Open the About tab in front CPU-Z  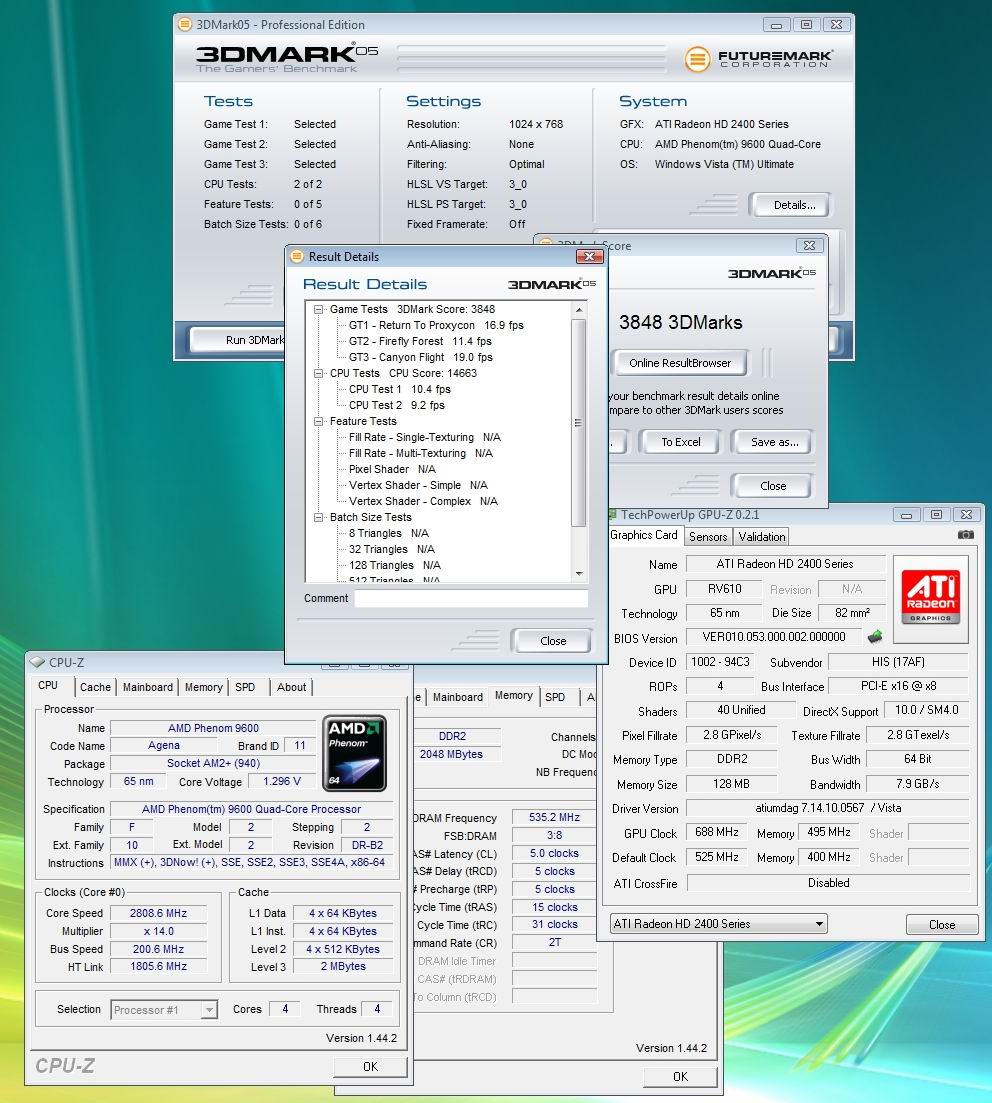pyautogui.click(x=291, y=687)
